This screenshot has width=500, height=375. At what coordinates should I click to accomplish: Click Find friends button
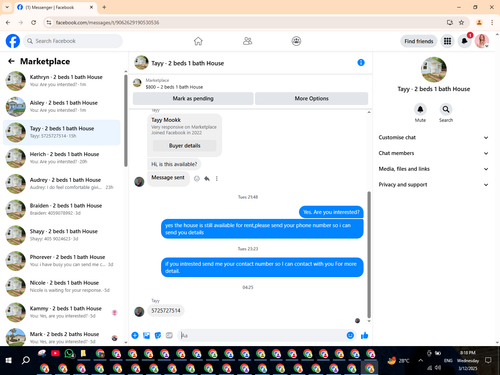tap(419, 41)
